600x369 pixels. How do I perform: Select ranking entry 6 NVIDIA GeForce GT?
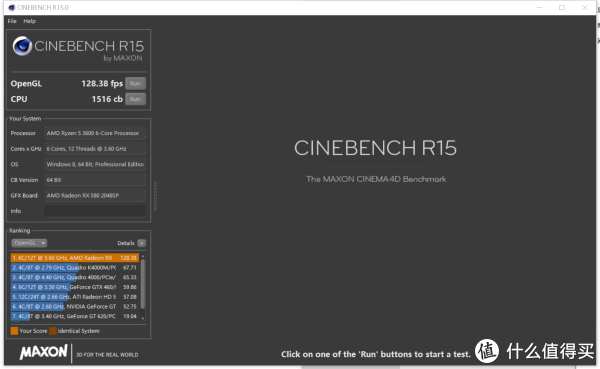coord(75,307)
